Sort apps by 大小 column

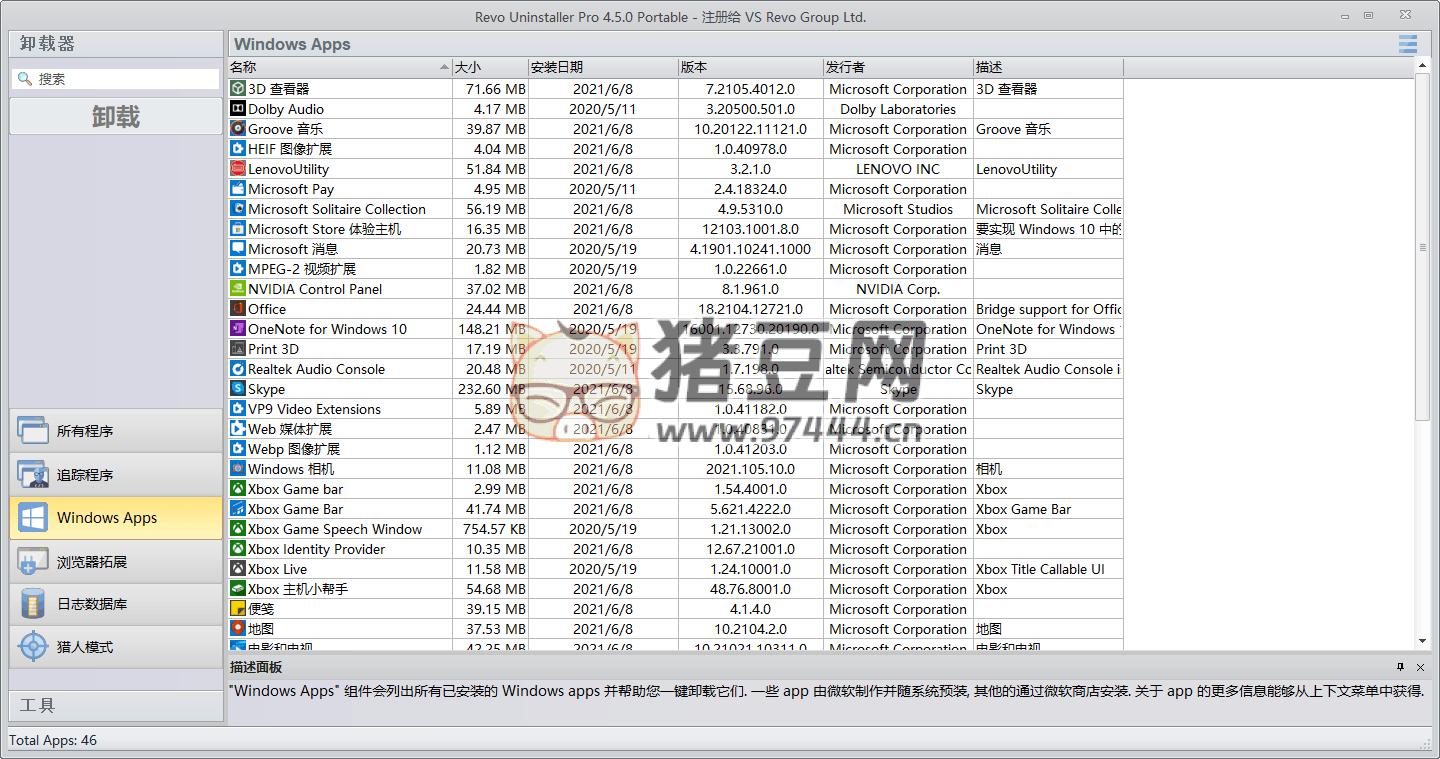click(490, 67)
